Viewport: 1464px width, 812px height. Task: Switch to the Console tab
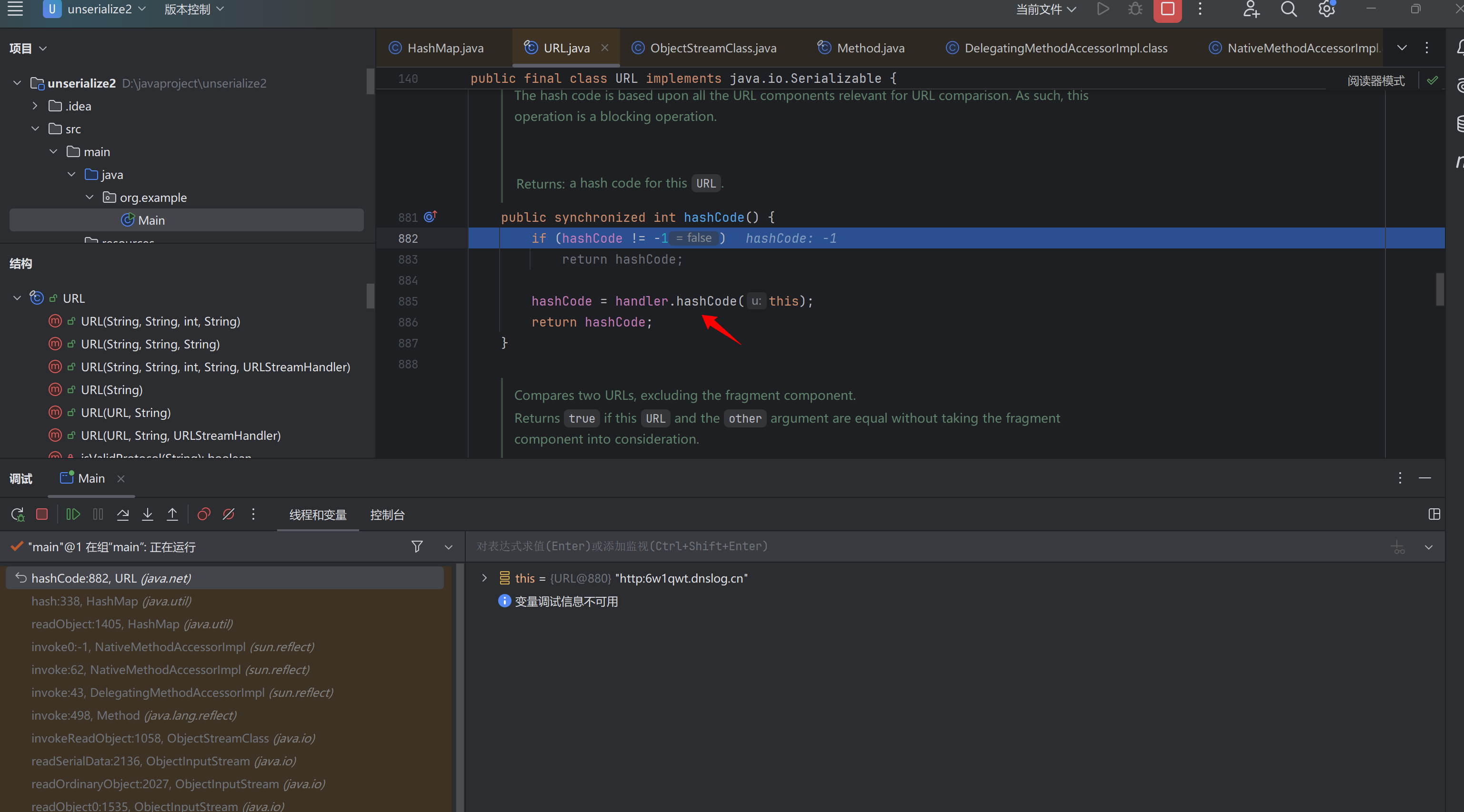click(x=387, y=515)
